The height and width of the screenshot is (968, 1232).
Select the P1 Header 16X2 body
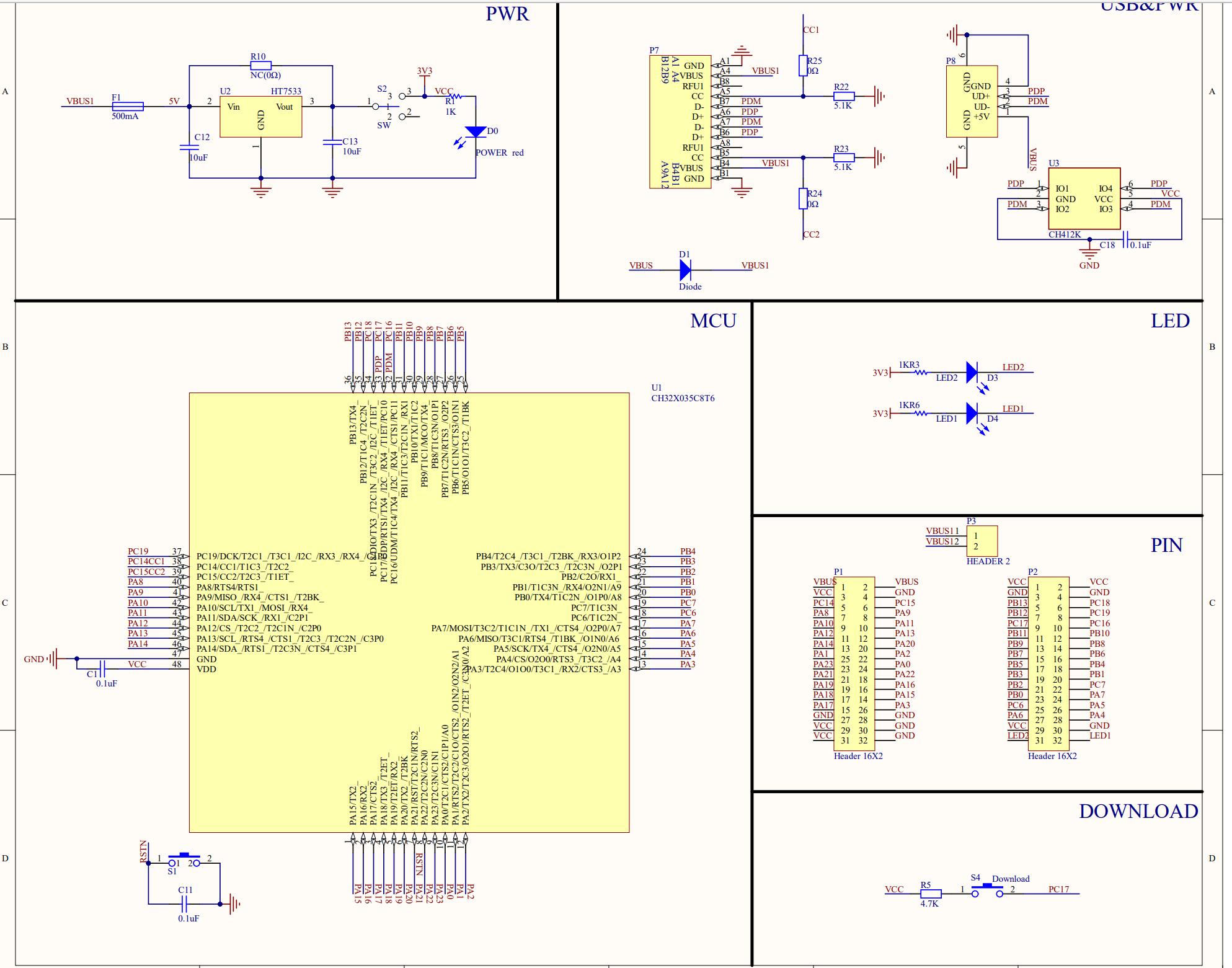pos(854,664)
